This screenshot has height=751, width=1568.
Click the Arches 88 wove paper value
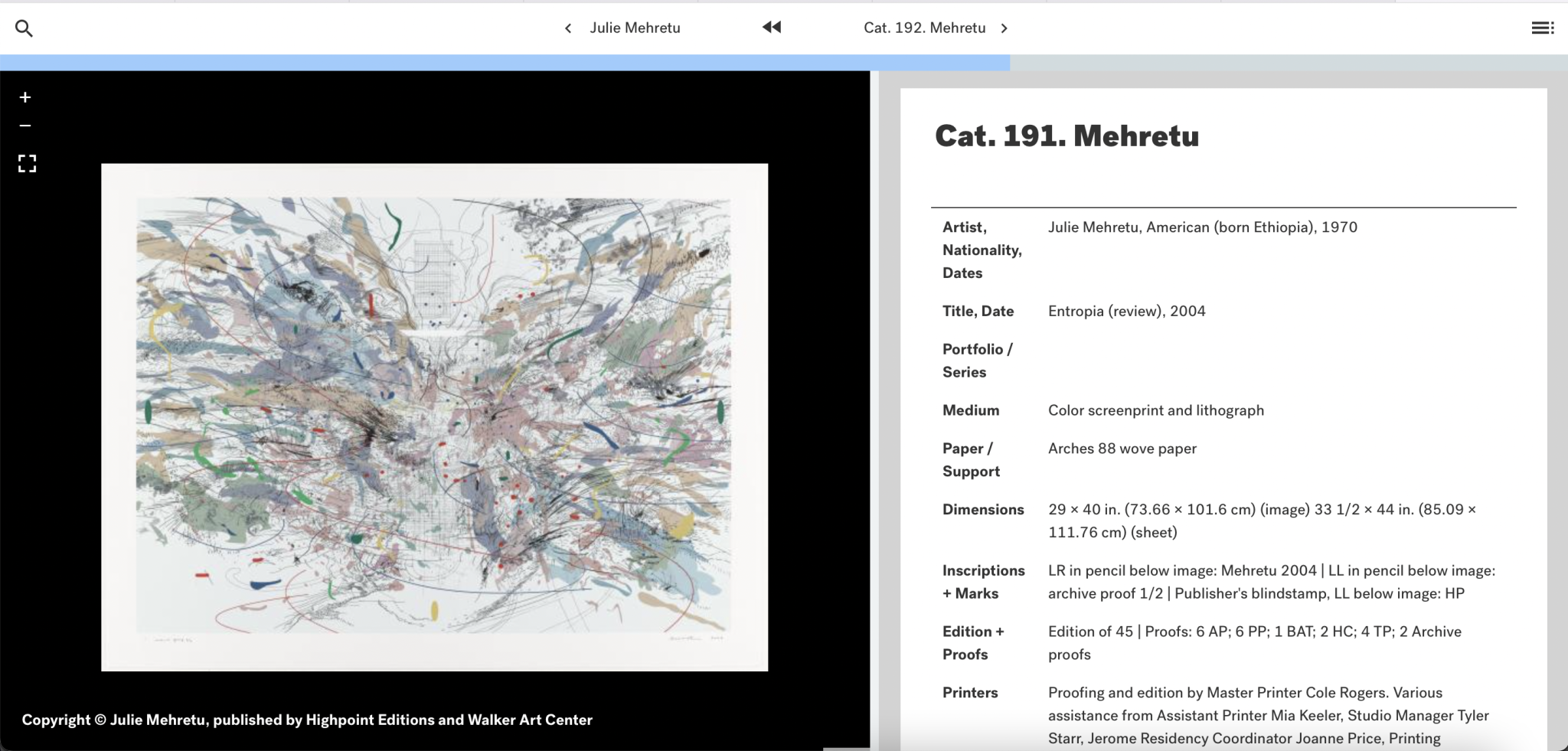pyautogui.click(x=1122, y=449)
